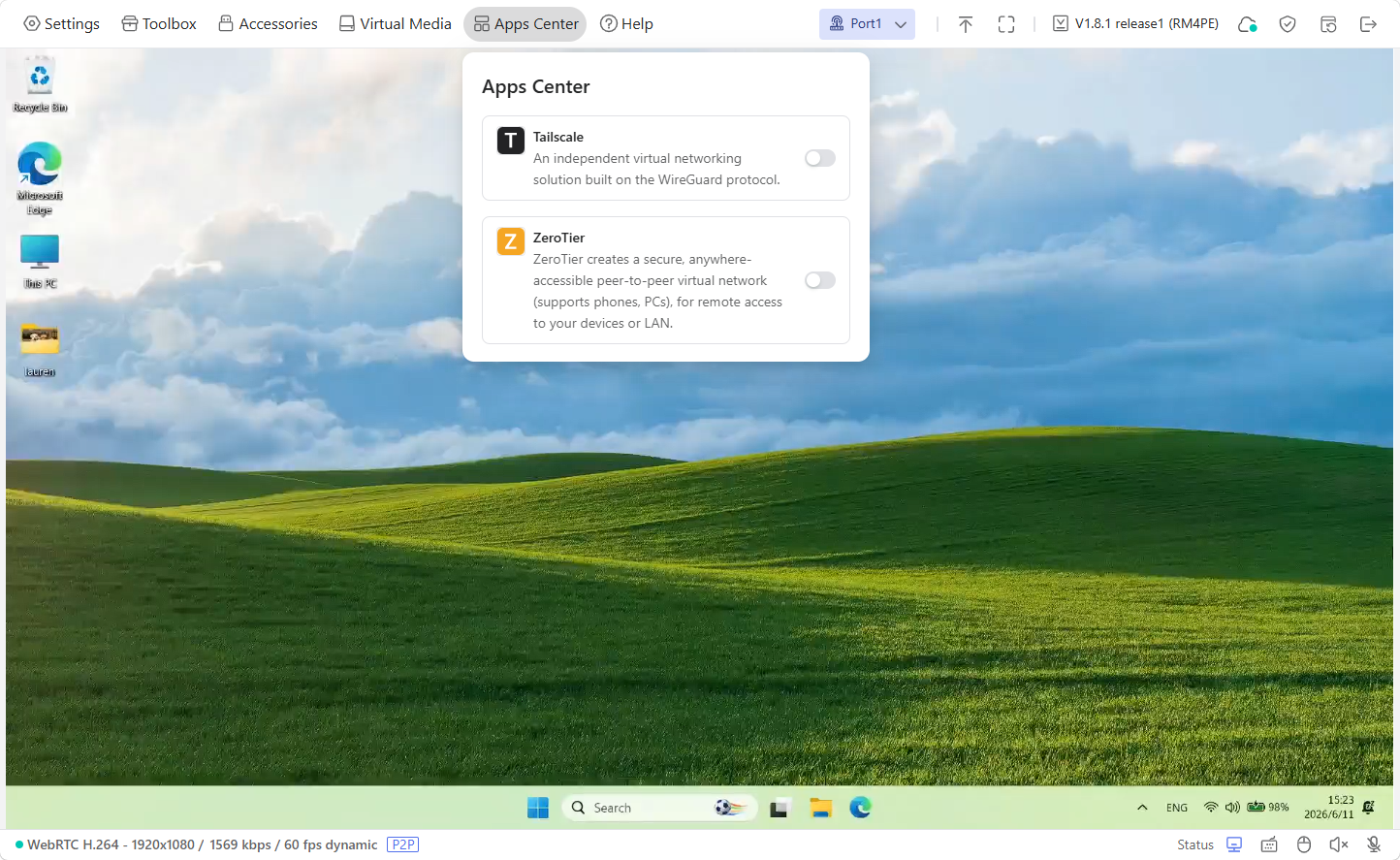Click the Status label in the bottom bar

[1195, 844]
